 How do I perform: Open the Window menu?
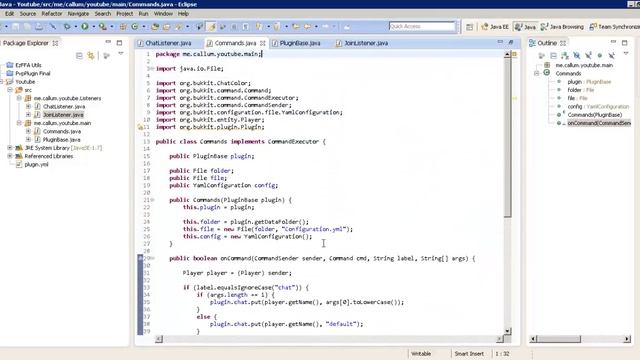(163, 13)
